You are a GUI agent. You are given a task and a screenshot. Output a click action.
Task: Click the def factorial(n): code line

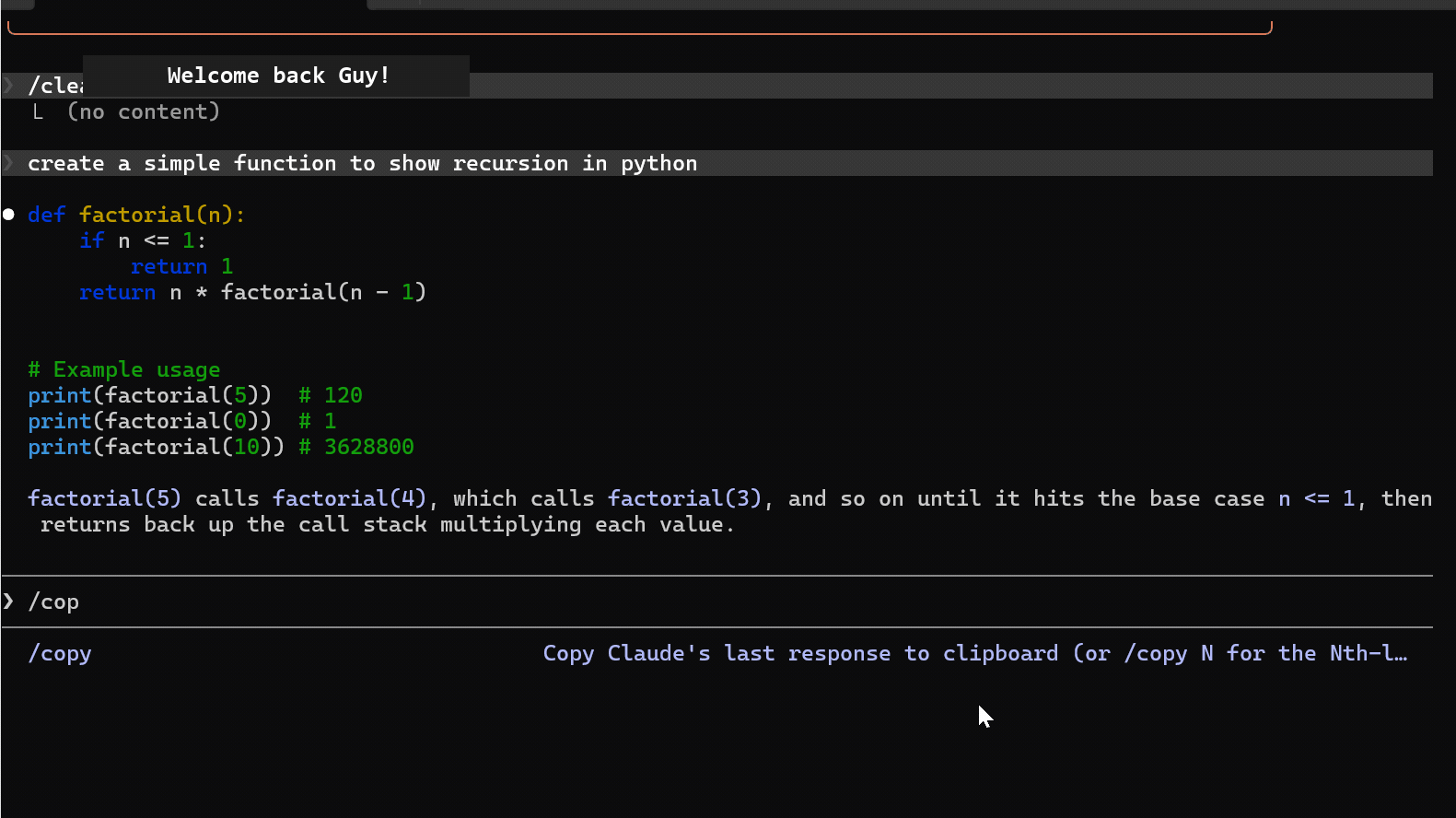click(x=136, y=215)
